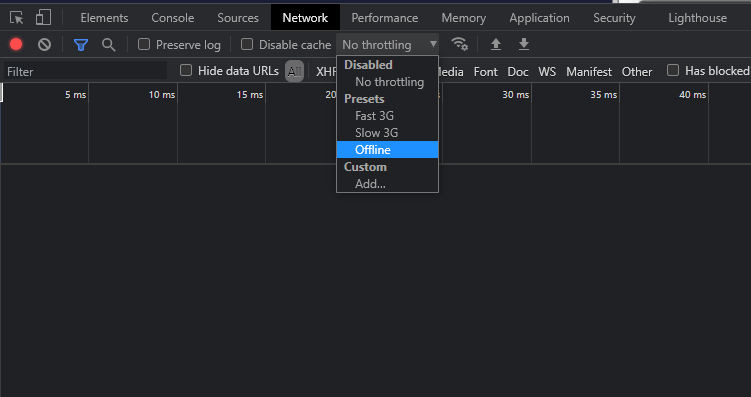Switch to the Application tab
Screen dimensions: 751x397
(539, 18)
